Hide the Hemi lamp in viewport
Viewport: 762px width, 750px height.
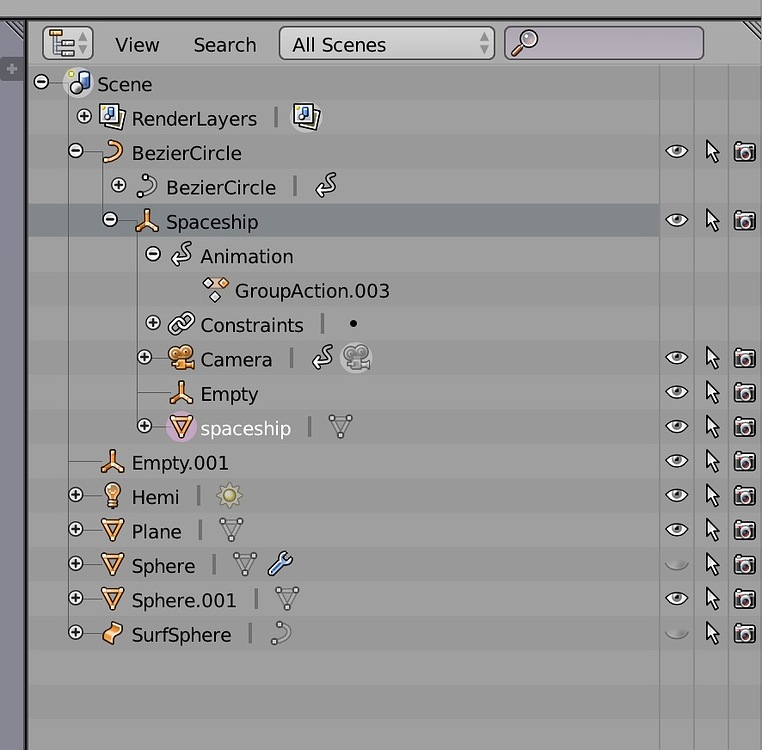[x=676, y=495]
